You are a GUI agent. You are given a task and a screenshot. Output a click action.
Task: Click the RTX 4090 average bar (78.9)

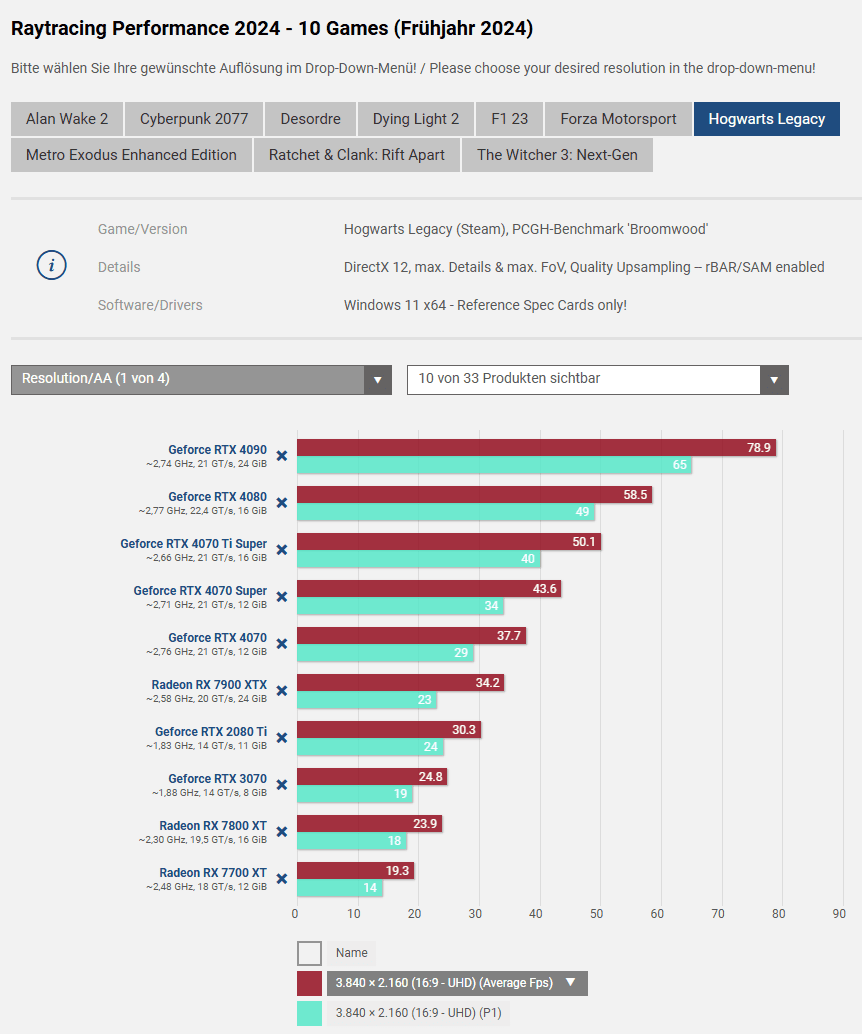pos(536,448)
